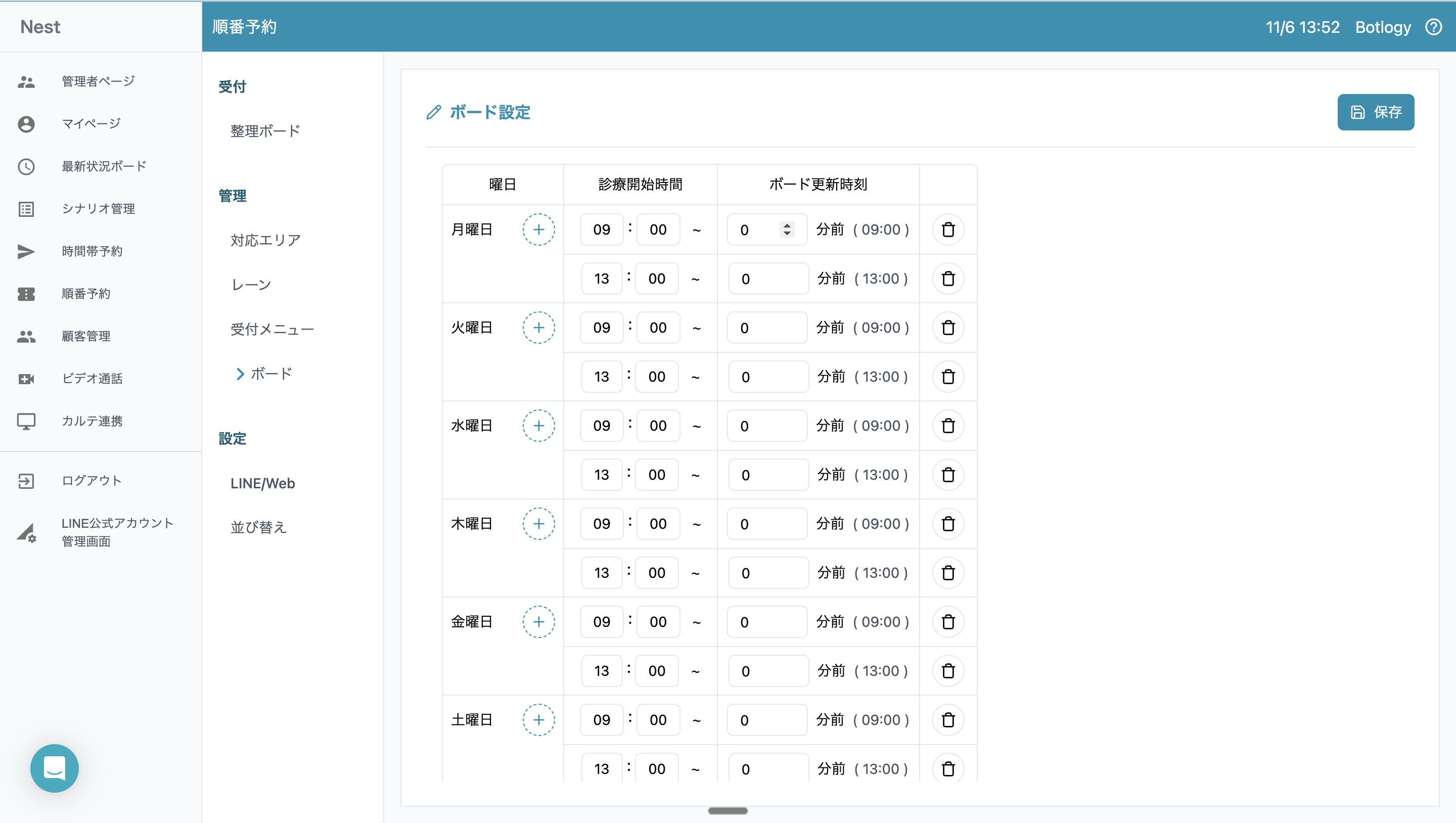Click ログアウト in the sidebar

pyautogui.click(x=92, y=480)
